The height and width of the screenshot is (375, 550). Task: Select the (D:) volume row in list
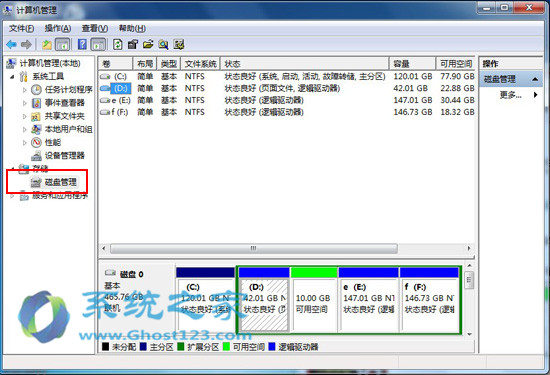pos(287,88)
